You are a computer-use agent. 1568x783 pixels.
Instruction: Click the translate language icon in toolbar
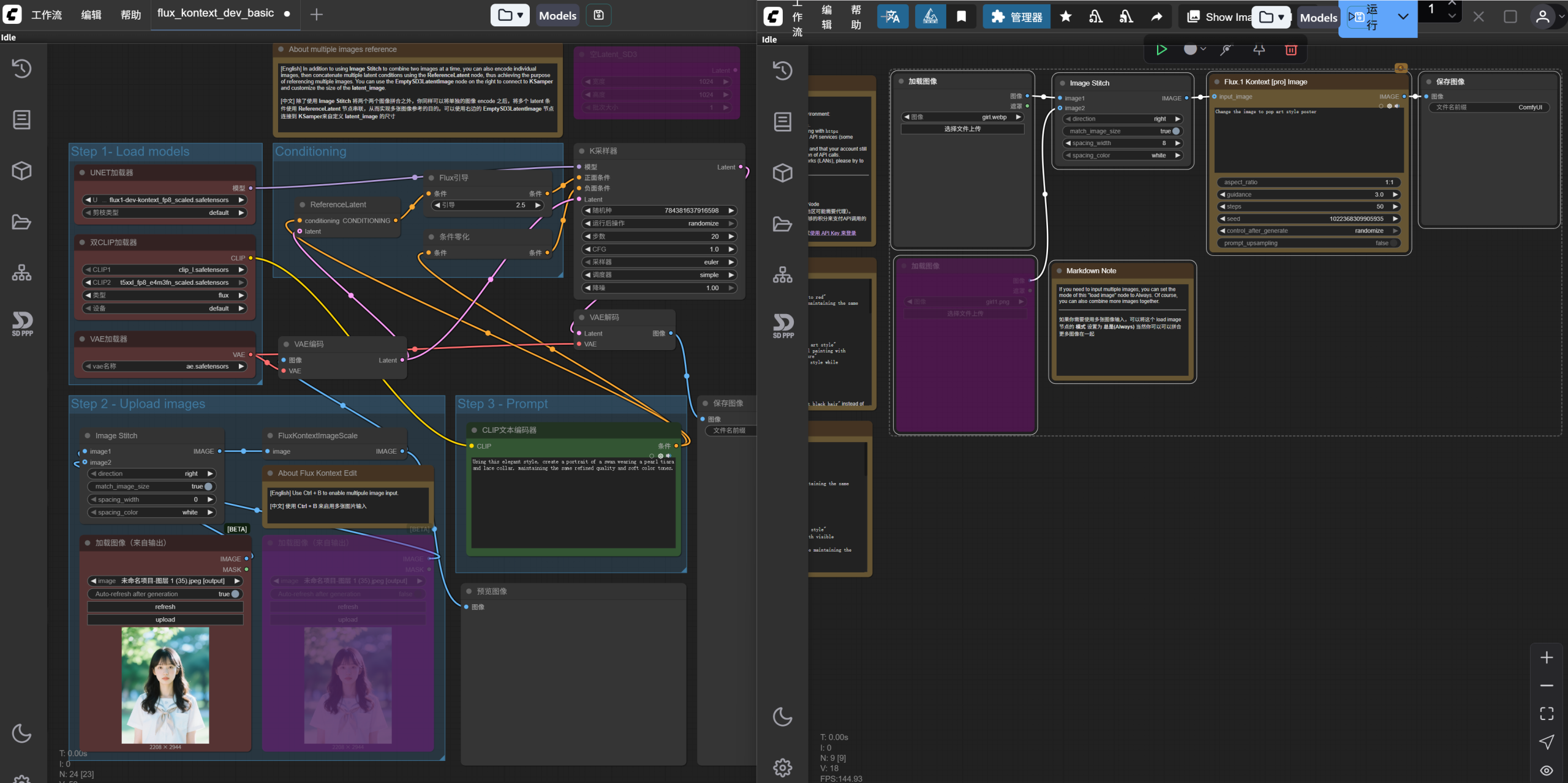pyautogui.click(x=892, y=17)
